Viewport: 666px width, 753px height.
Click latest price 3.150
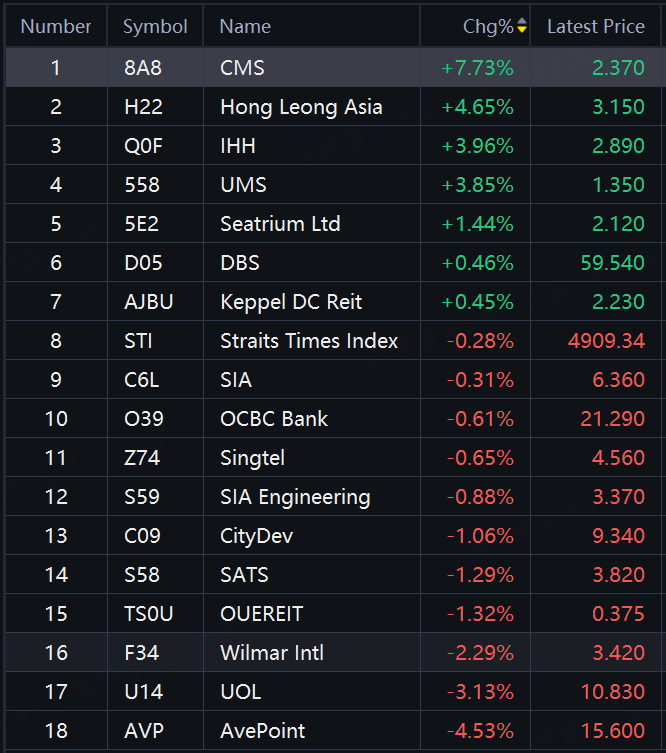618,107
